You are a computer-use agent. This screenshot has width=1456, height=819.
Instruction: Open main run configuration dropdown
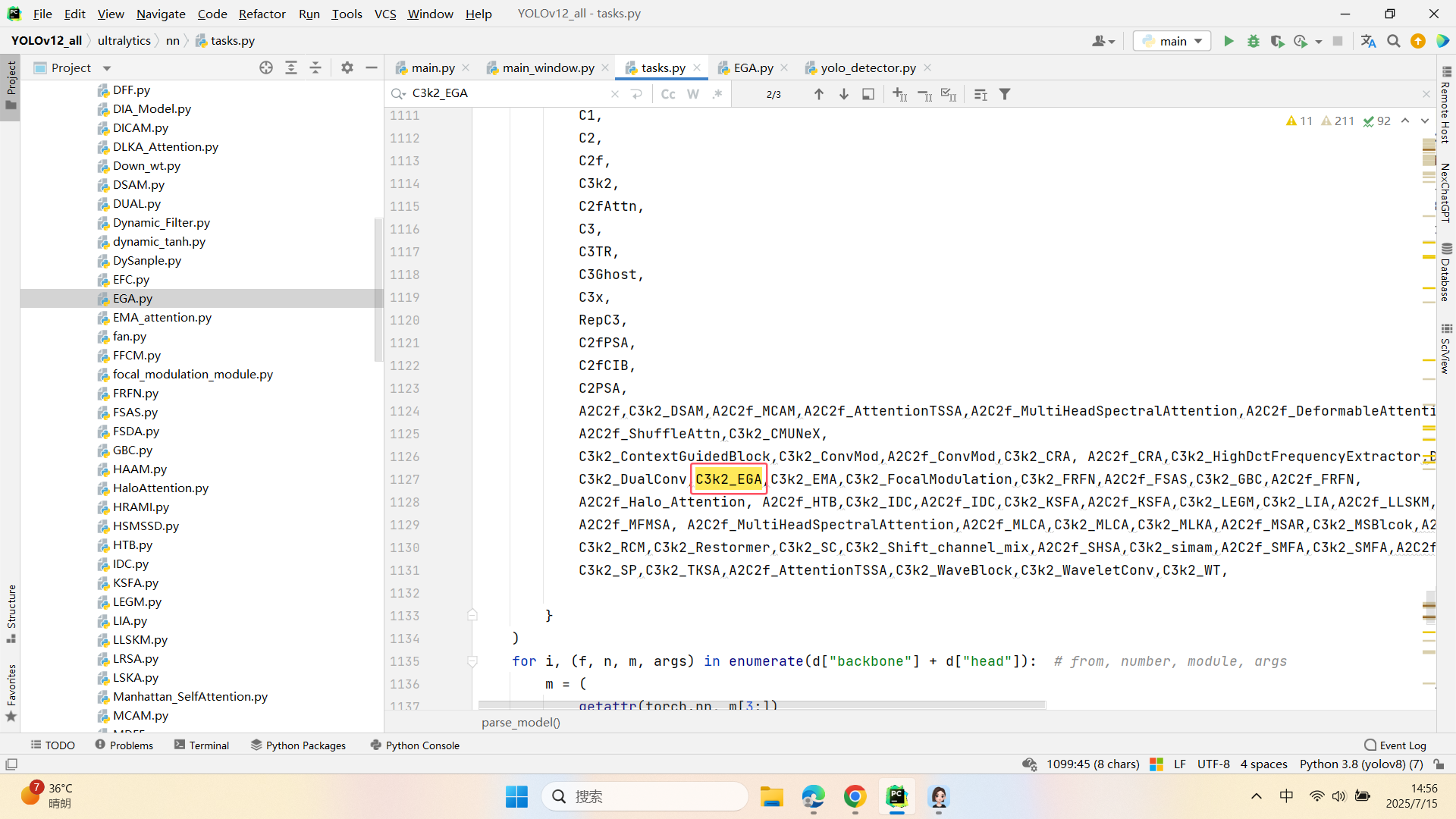(1172, 41)
